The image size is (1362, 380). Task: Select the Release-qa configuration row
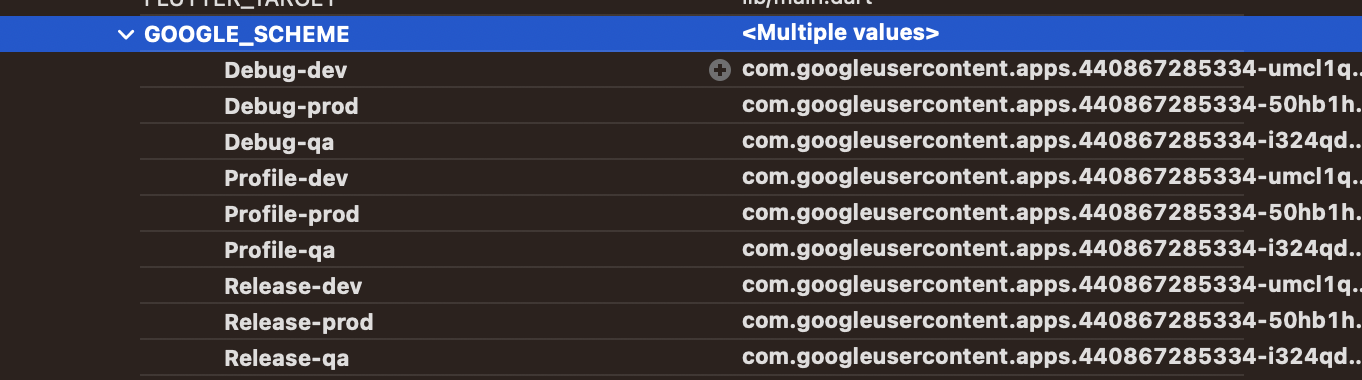tap(681, 358)
